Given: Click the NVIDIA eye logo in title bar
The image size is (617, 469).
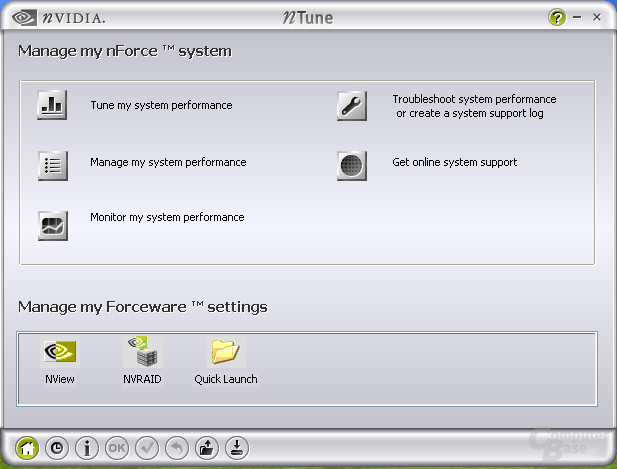Looking at the screenshot, I should click(24, 18).
